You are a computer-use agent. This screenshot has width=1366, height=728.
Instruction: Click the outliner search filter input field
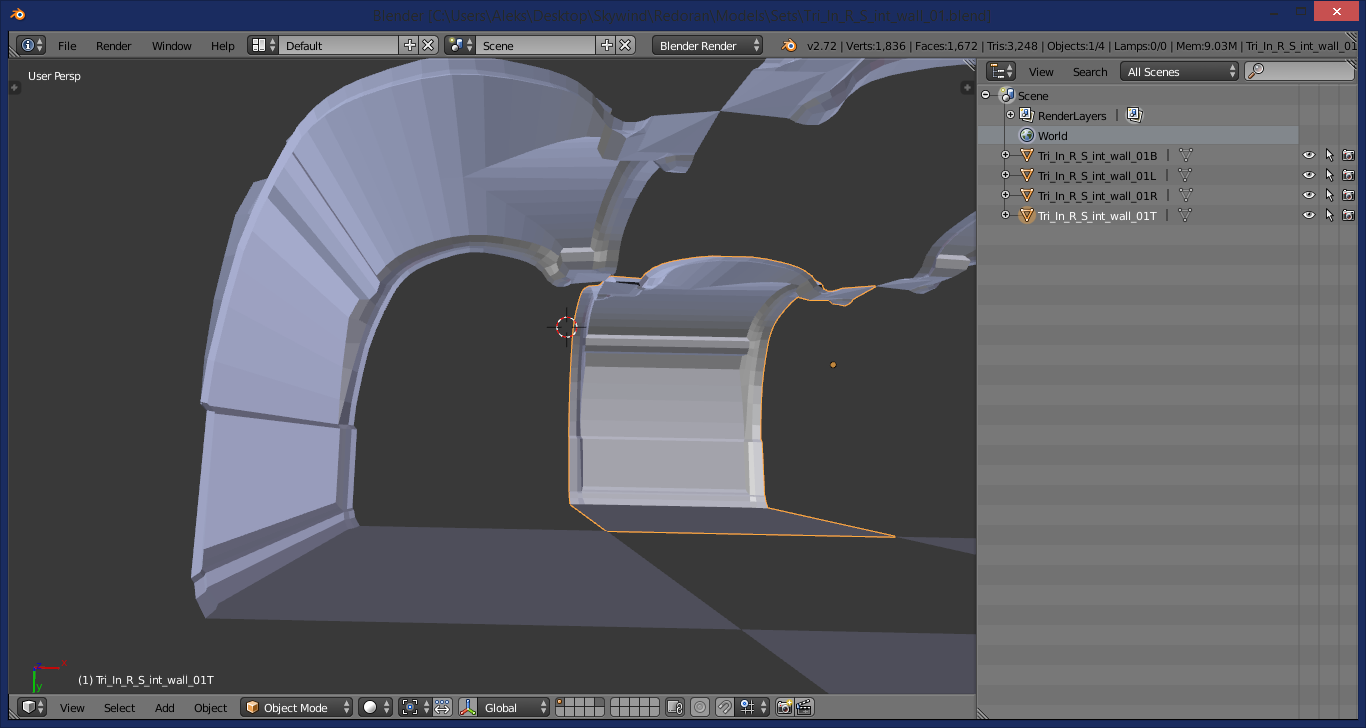pos(1299,71)
